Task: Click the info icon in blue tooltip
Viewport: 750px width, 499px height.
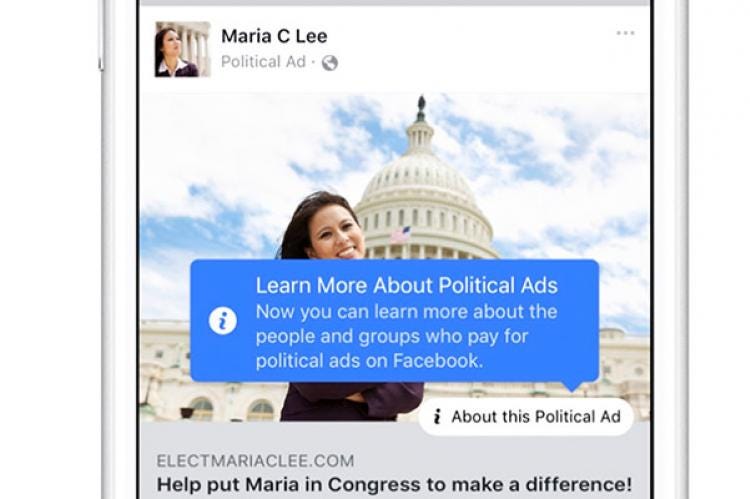Action: click(x=222, y=321)
